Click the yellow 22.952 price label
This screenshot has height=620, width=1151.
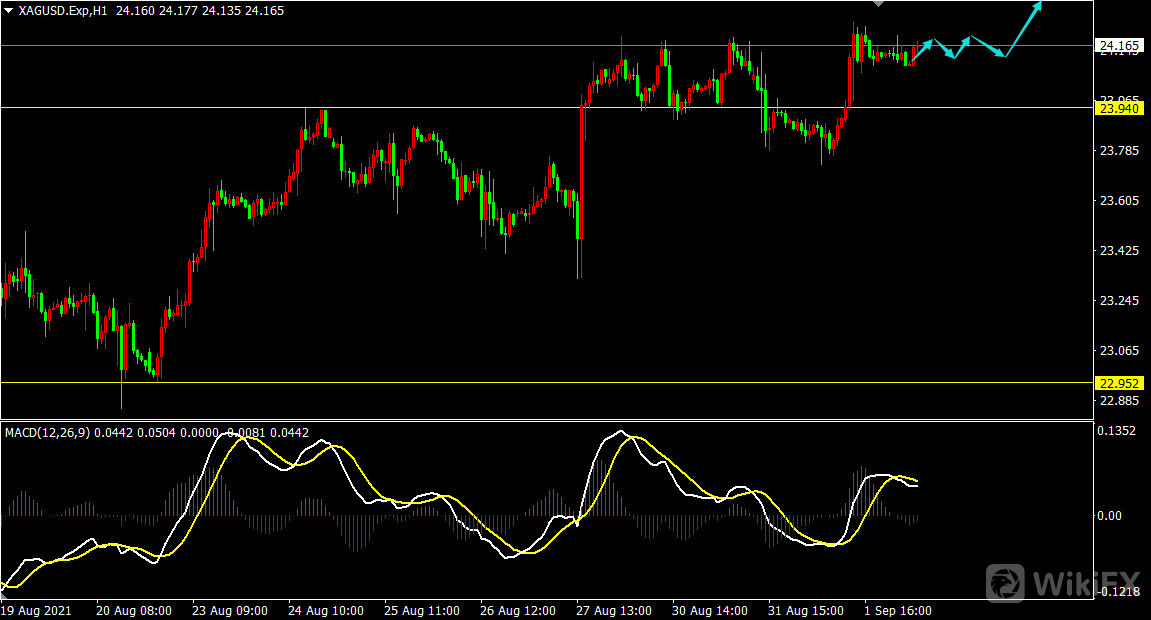[x=1120, y=383]
